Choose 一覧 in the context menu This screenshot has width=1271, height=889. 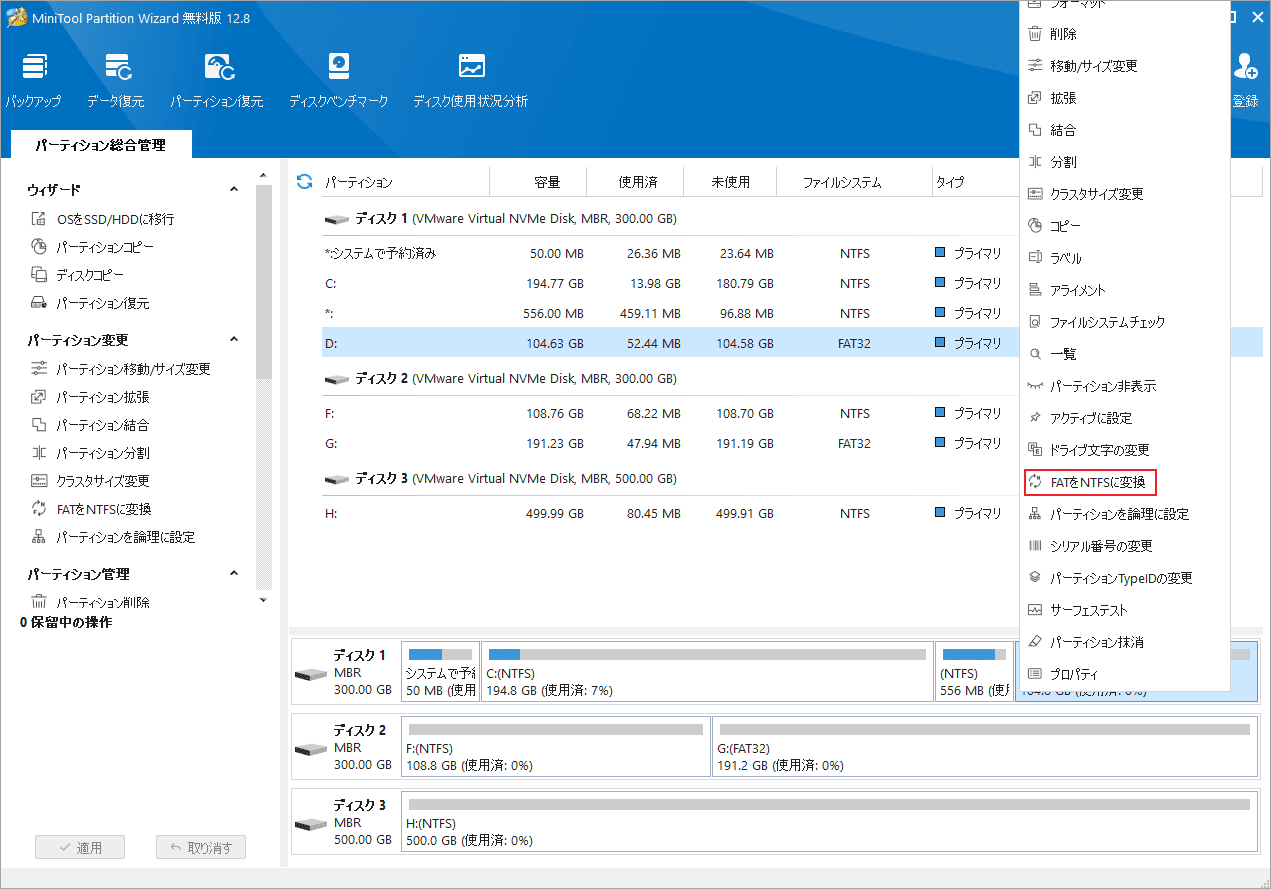pyautogui.click(x=1125, y=354)
